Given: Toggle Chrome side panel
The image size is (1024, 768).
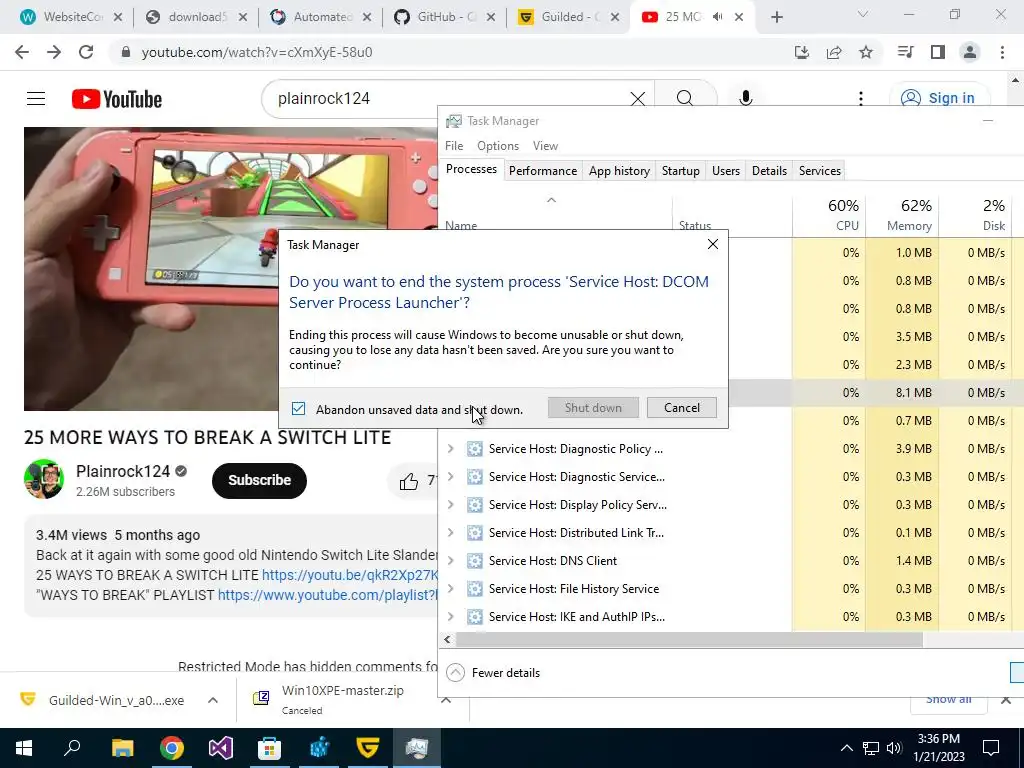Looking at the screenshot, I should (x=938, y=52).
